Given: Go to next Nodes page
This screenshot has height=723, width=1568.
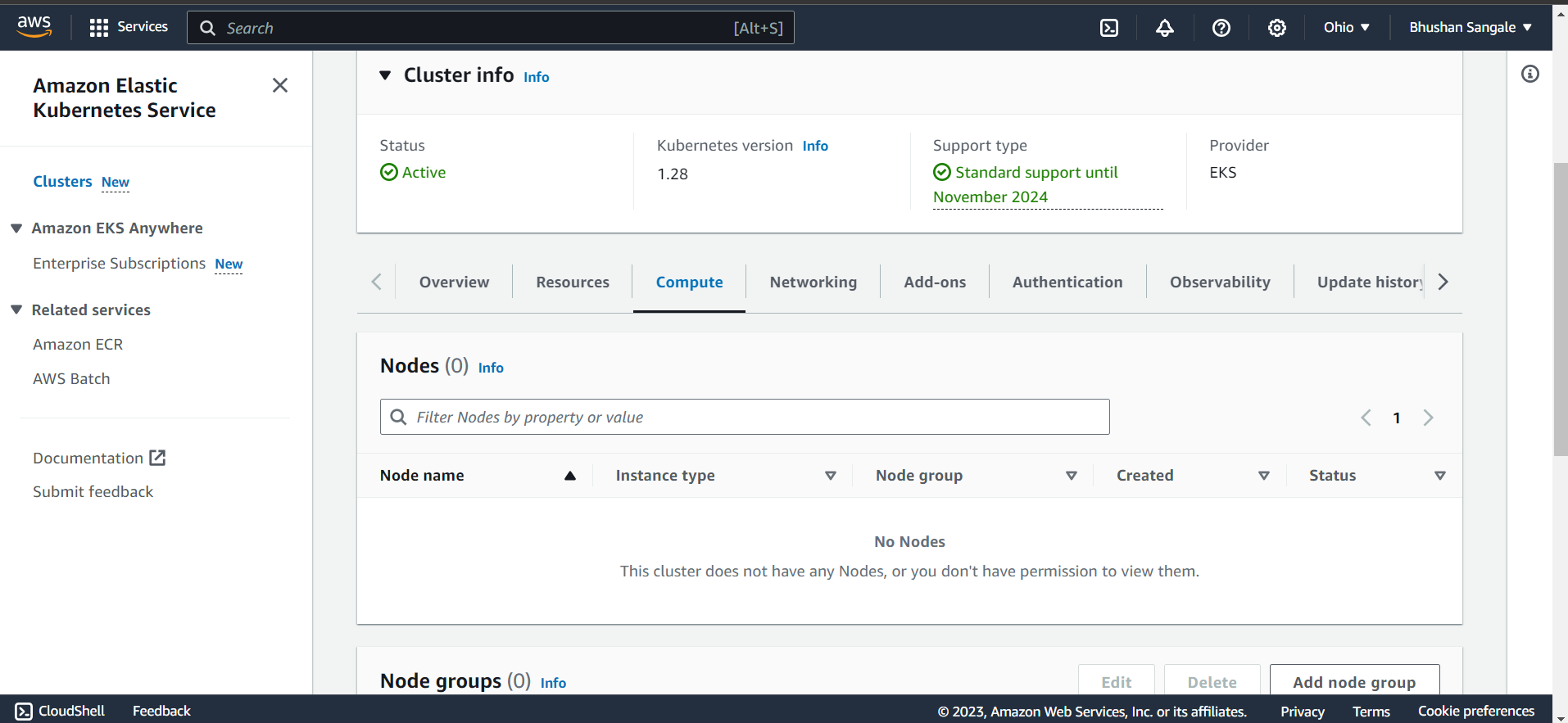Looking at the screenshot, I should pyautogui.click(x=1428, y=418).
